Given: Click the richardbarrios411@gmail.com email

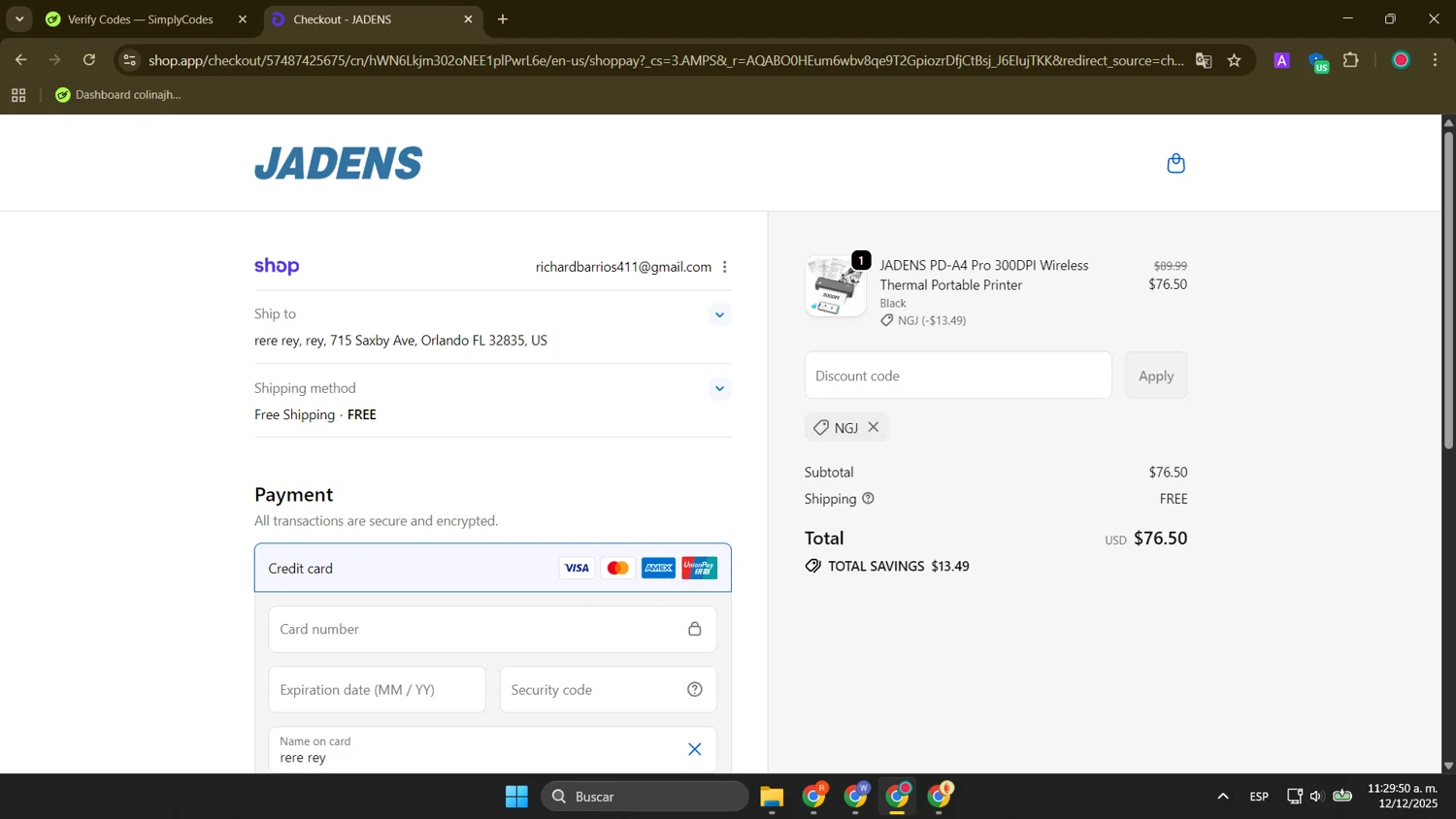Looking at the screenshot, I should [x=623, y=267].
